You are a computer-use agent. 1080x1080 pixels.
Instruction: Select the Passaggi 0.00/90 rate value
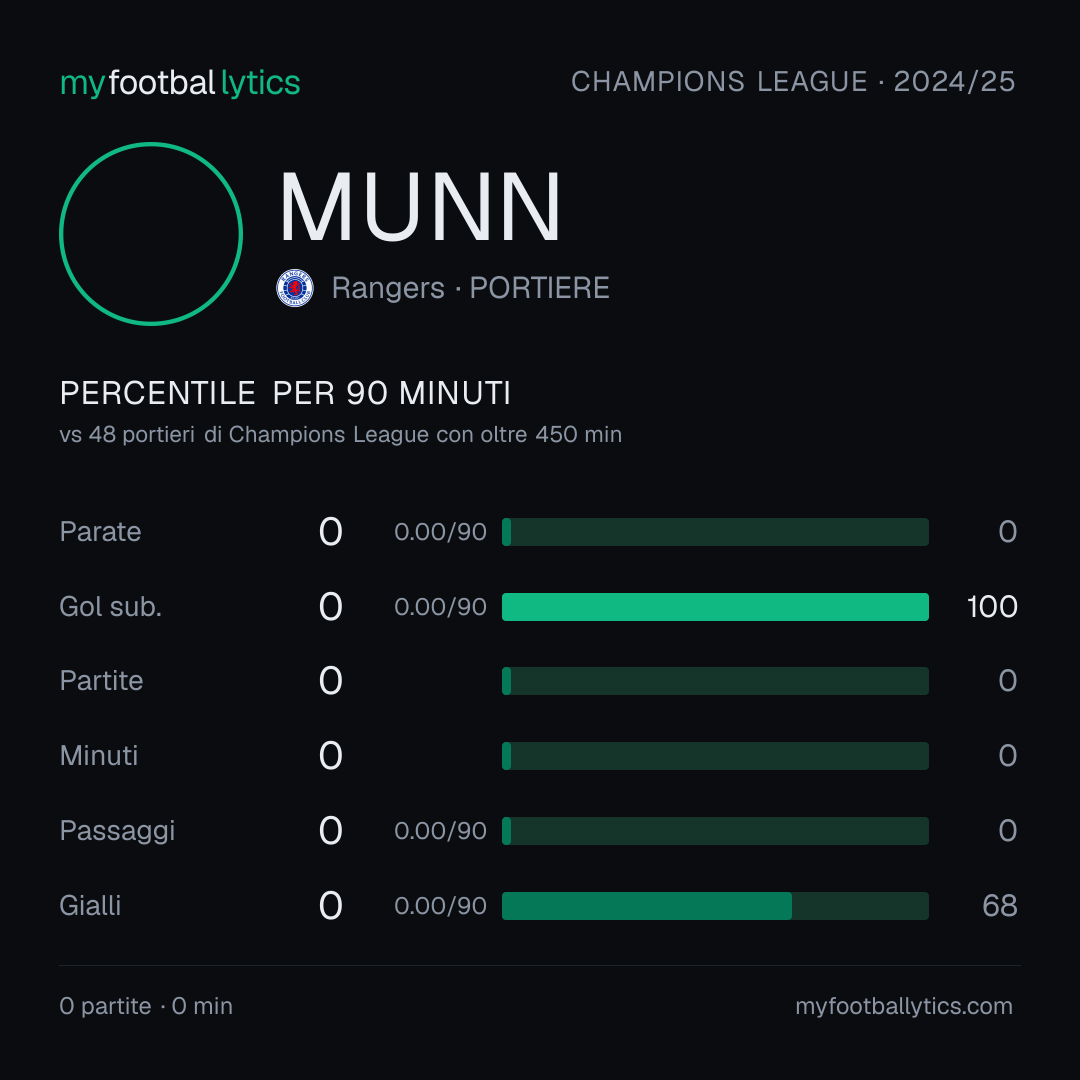440,831
